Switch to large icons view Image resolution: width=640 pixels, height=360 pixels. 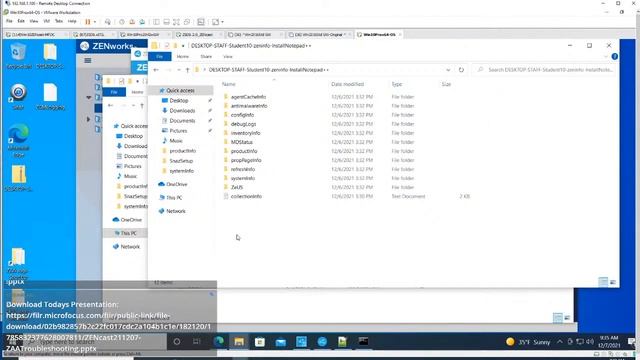tap(613, 282)
